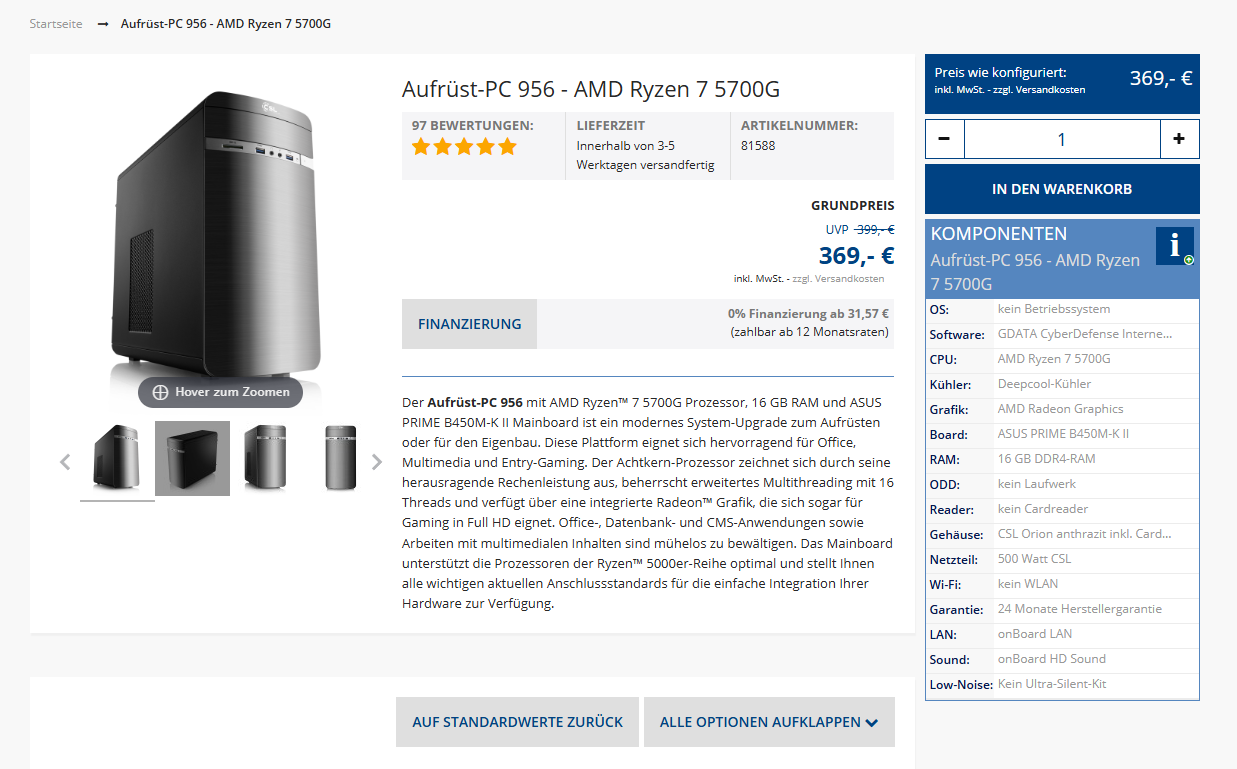Select the second angled-view thumbnail
This screenshot has width=1237, height=769.
pyautogui.click(x=192, y=459)
